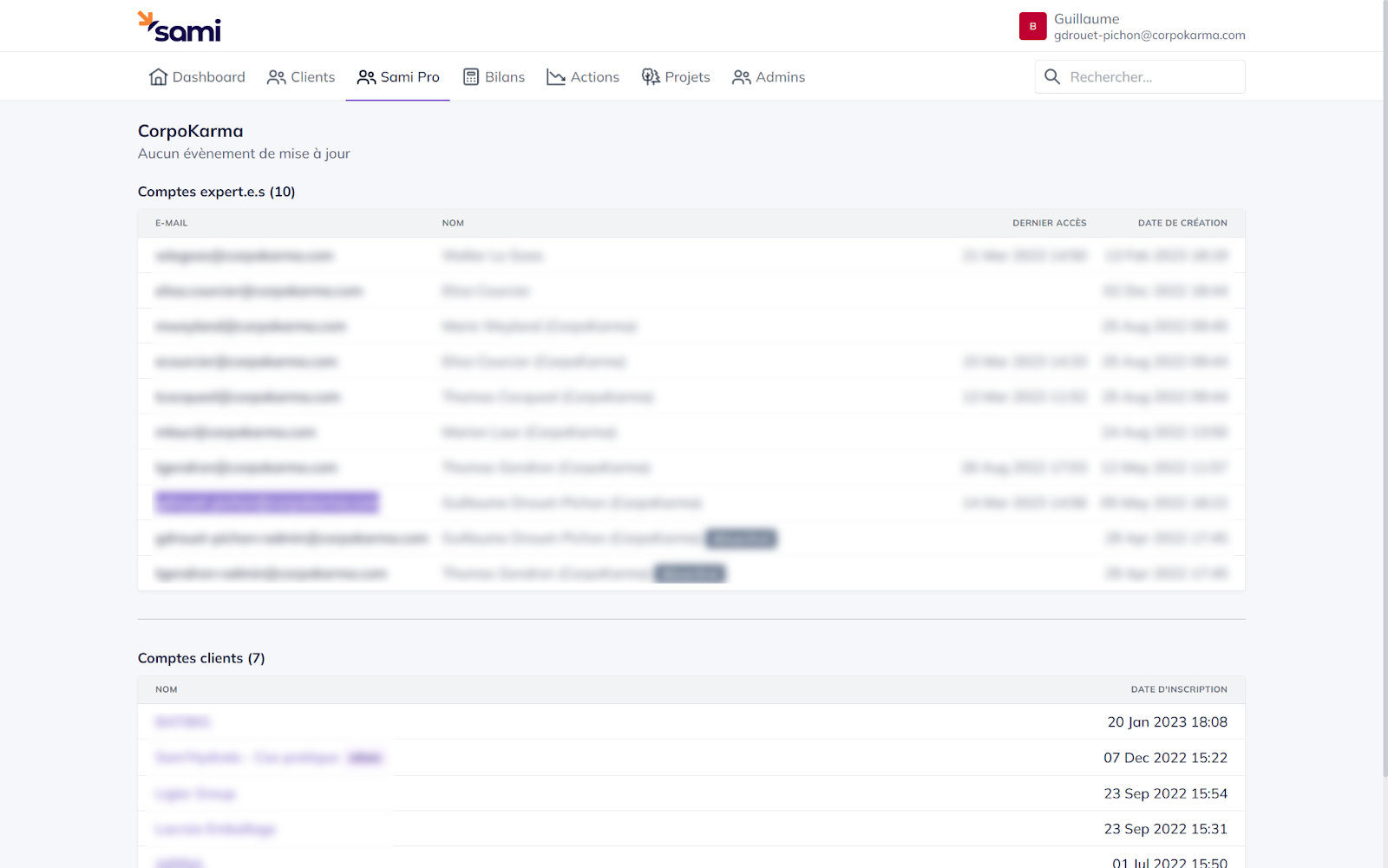
Task: Click the Sami Pro people icon
Action: [366, 77]
